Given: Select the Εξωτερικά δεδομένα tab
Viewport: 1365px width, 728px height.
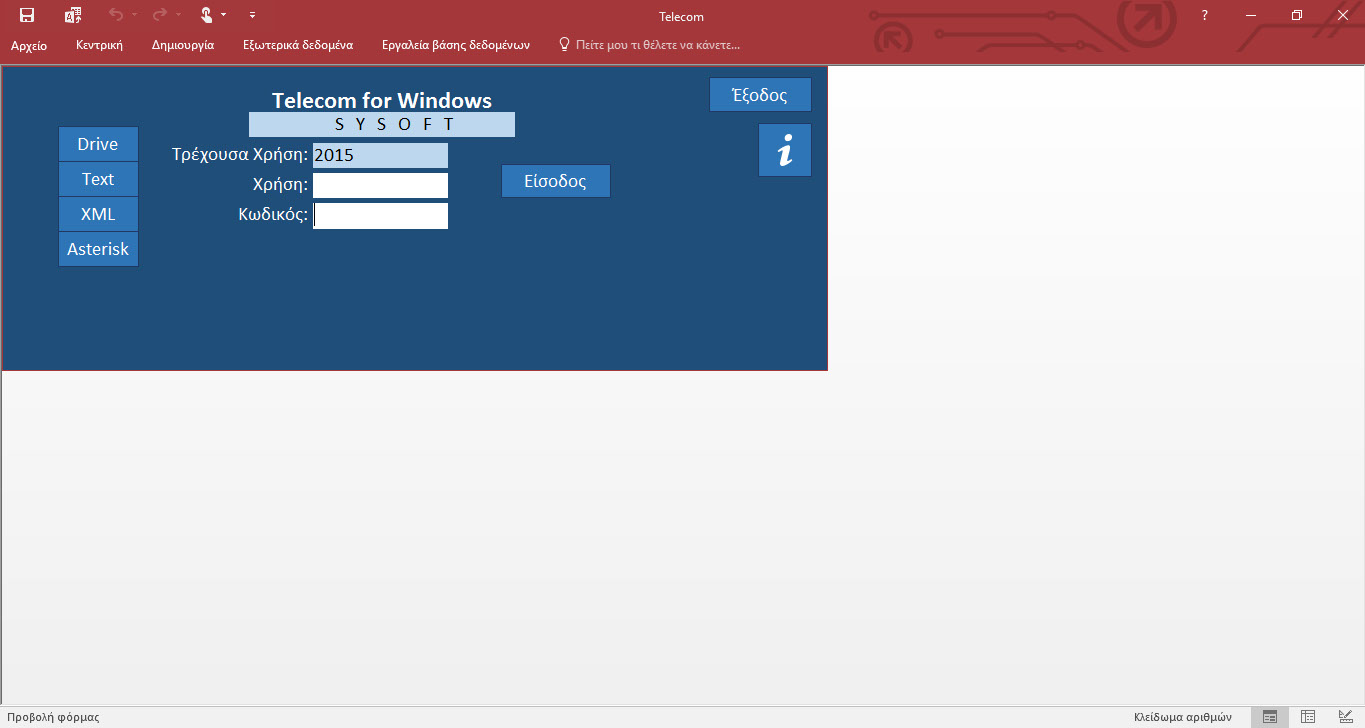Looking at the screenshot, I should pyautogui.click(x=298, y=45).
